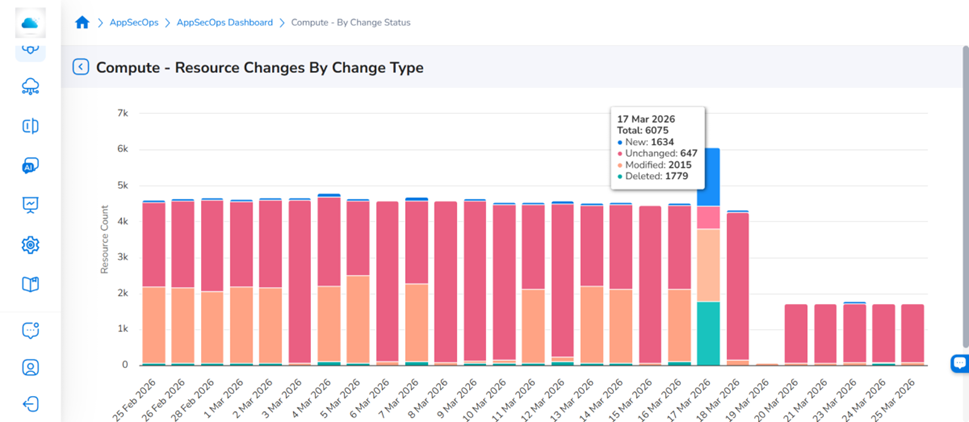
Task: Click the logout icon in sidebar
Action: 30,405
